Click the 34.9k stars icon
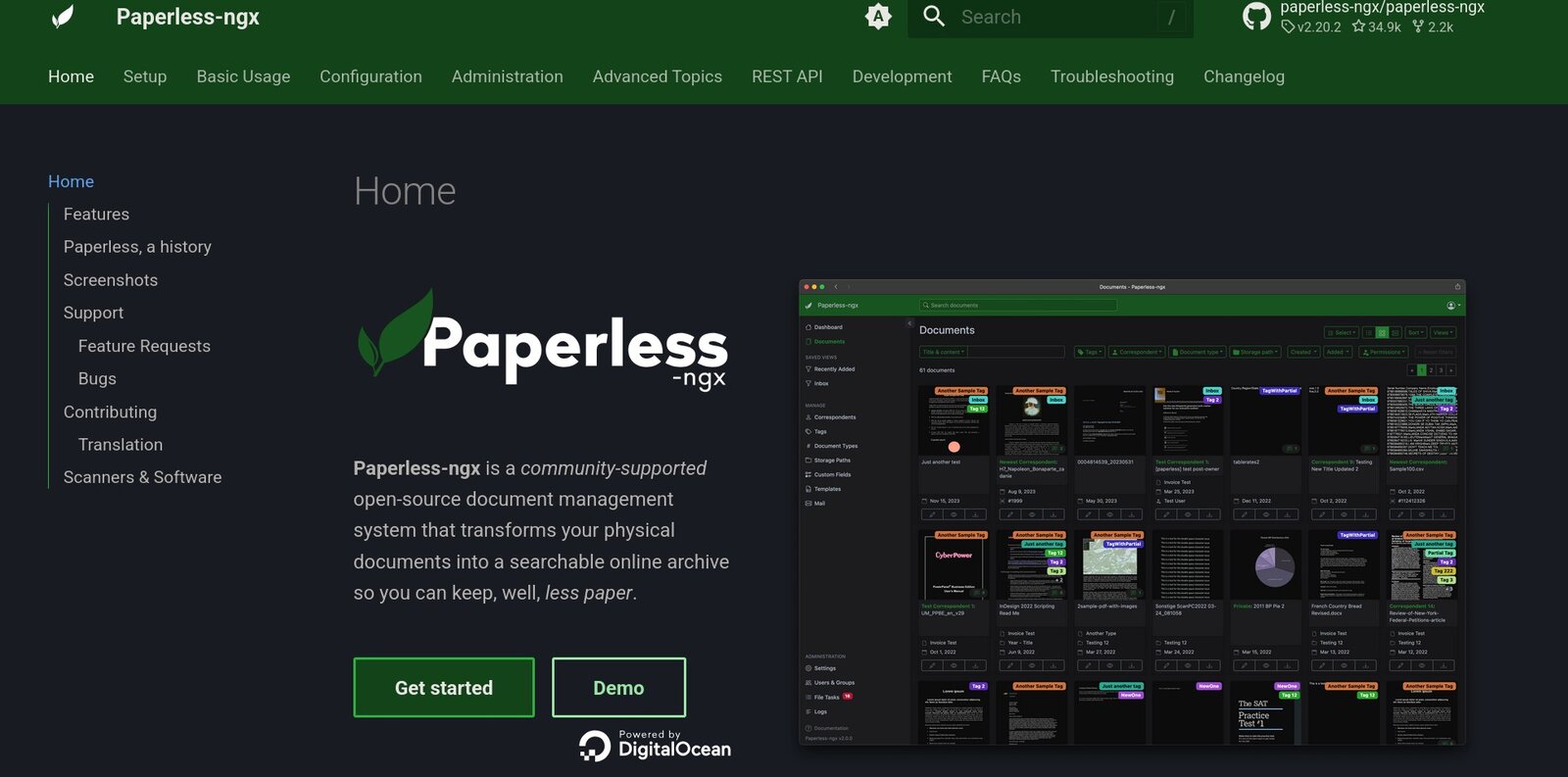 click(x=1358, y=26)
